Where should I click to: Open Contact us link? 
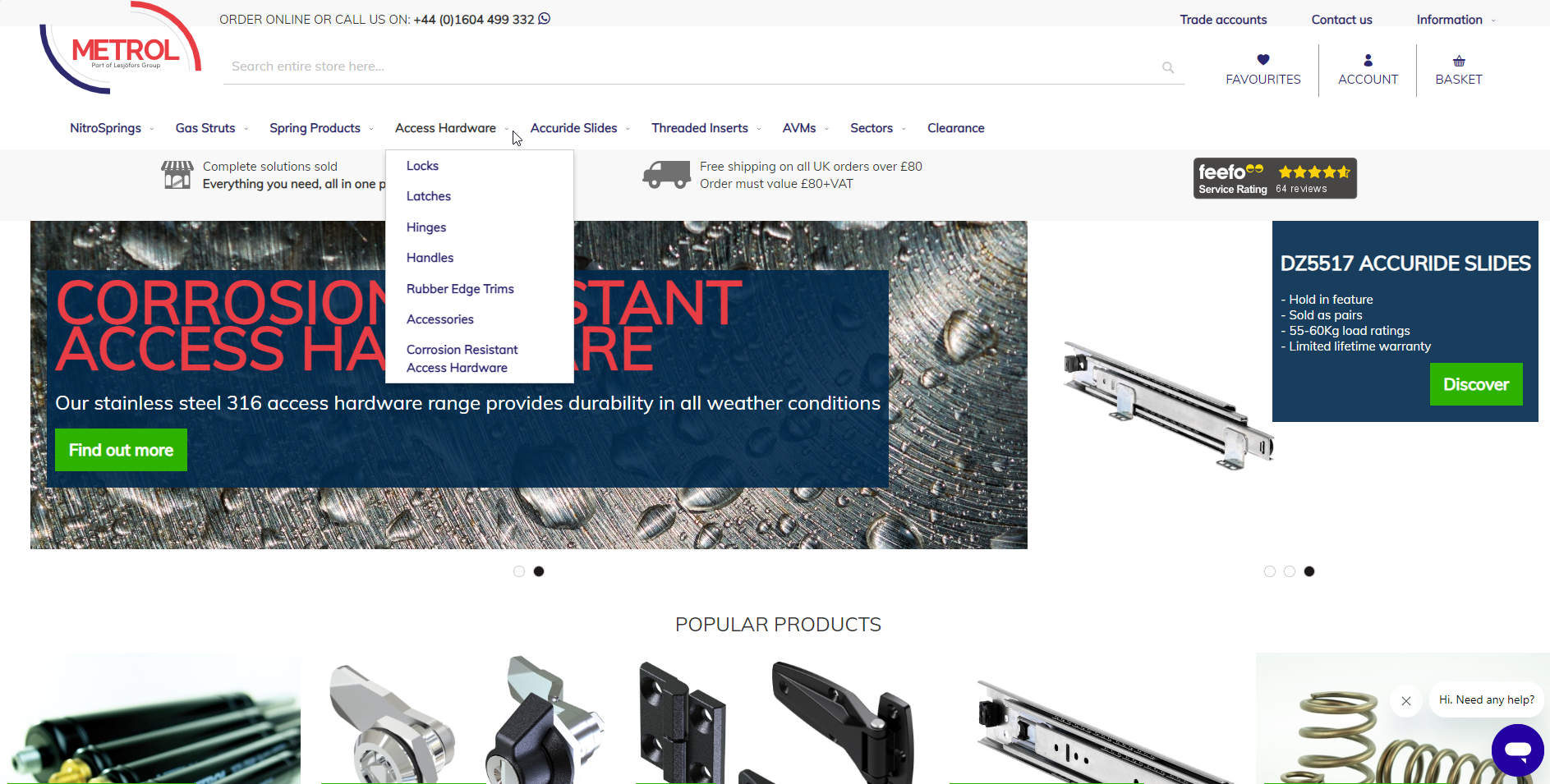click(1341, 20)
